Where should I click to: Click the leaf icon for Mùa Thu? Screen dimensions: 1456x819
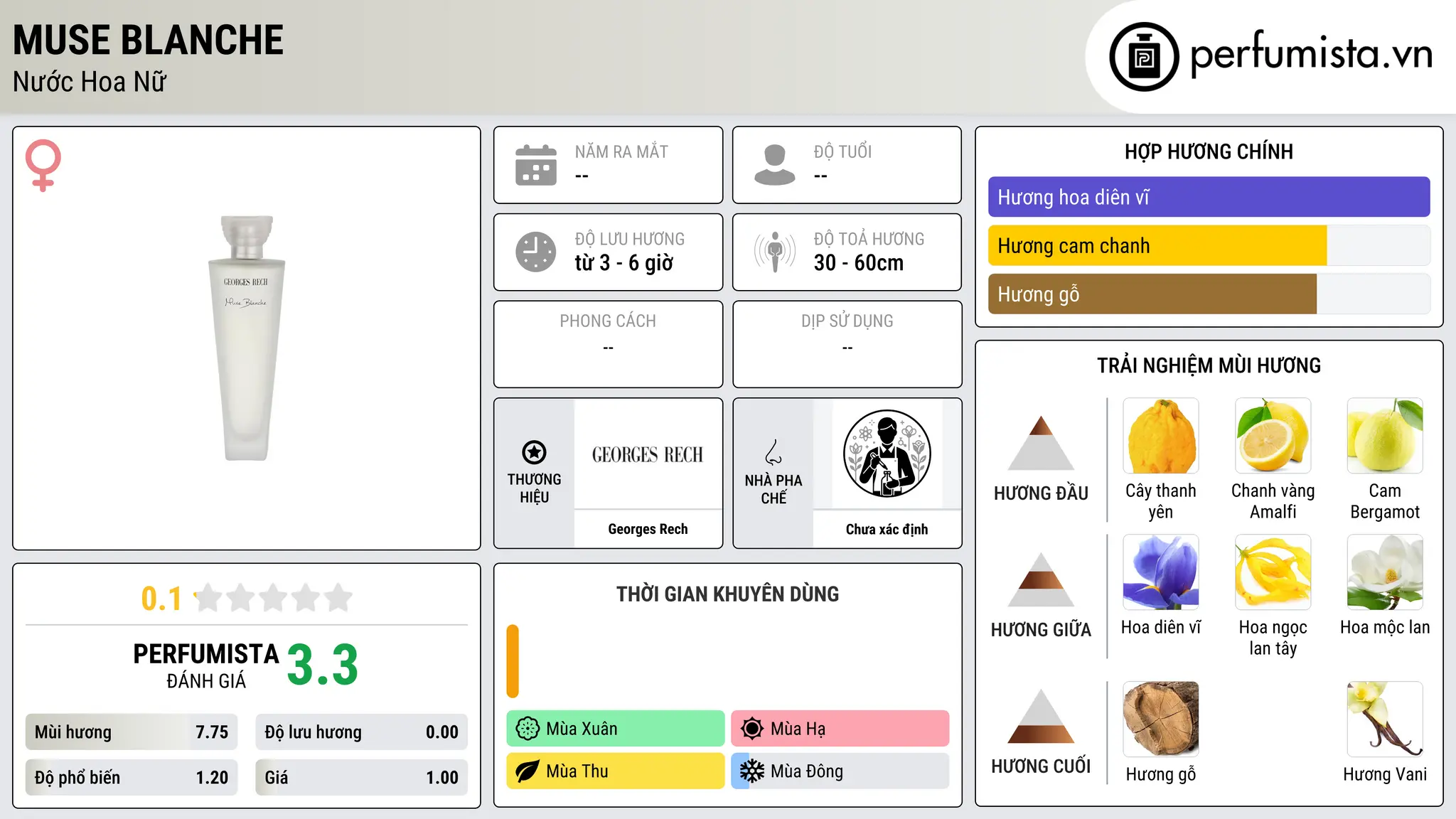pyautogui.click(x=528, y=771)
